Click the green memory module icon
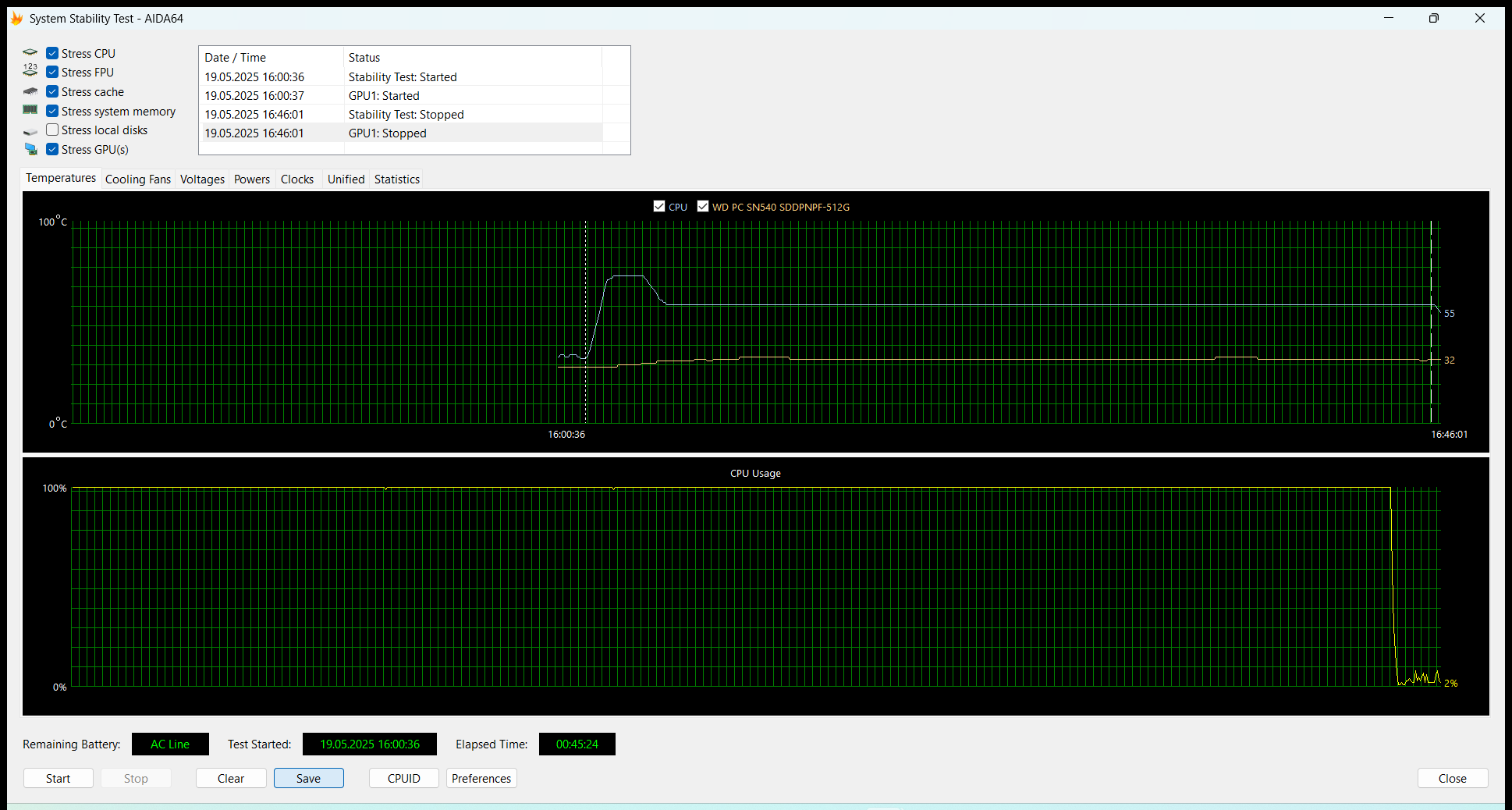This screenshot has height=810, width=1512. pyautogui.click(x=30, y=111)
